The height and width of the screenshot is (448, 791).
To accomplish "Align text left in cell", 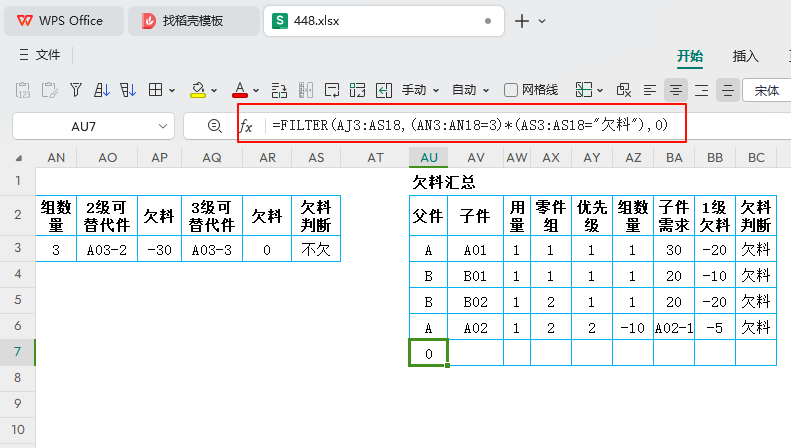I will 650,90.
